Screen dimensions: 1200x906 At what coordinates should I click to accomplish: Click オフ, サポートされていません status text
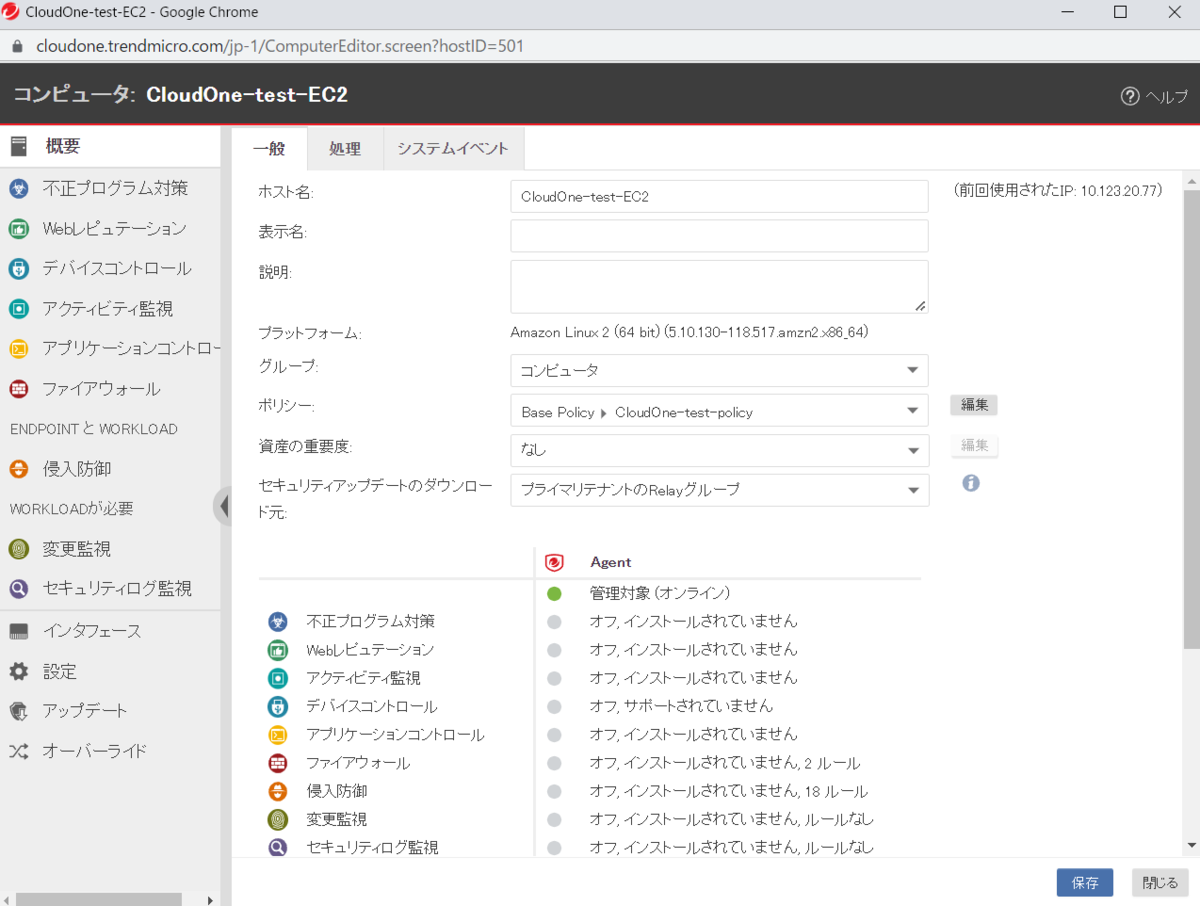coord(681,706)
